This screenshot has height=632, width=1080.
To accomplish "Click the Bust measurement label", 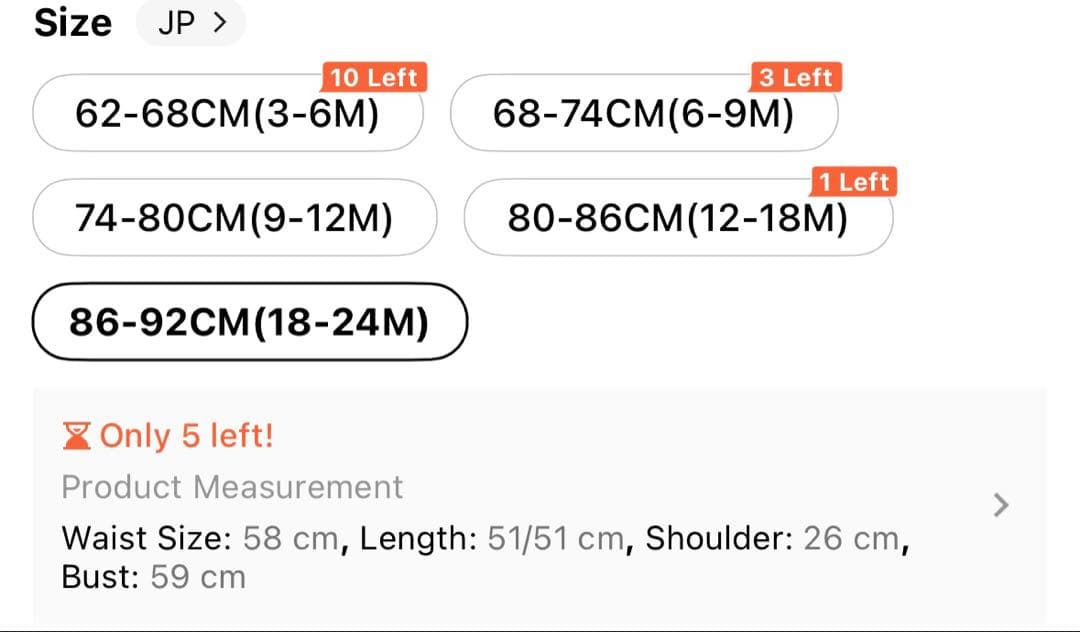I will (100, 577).
